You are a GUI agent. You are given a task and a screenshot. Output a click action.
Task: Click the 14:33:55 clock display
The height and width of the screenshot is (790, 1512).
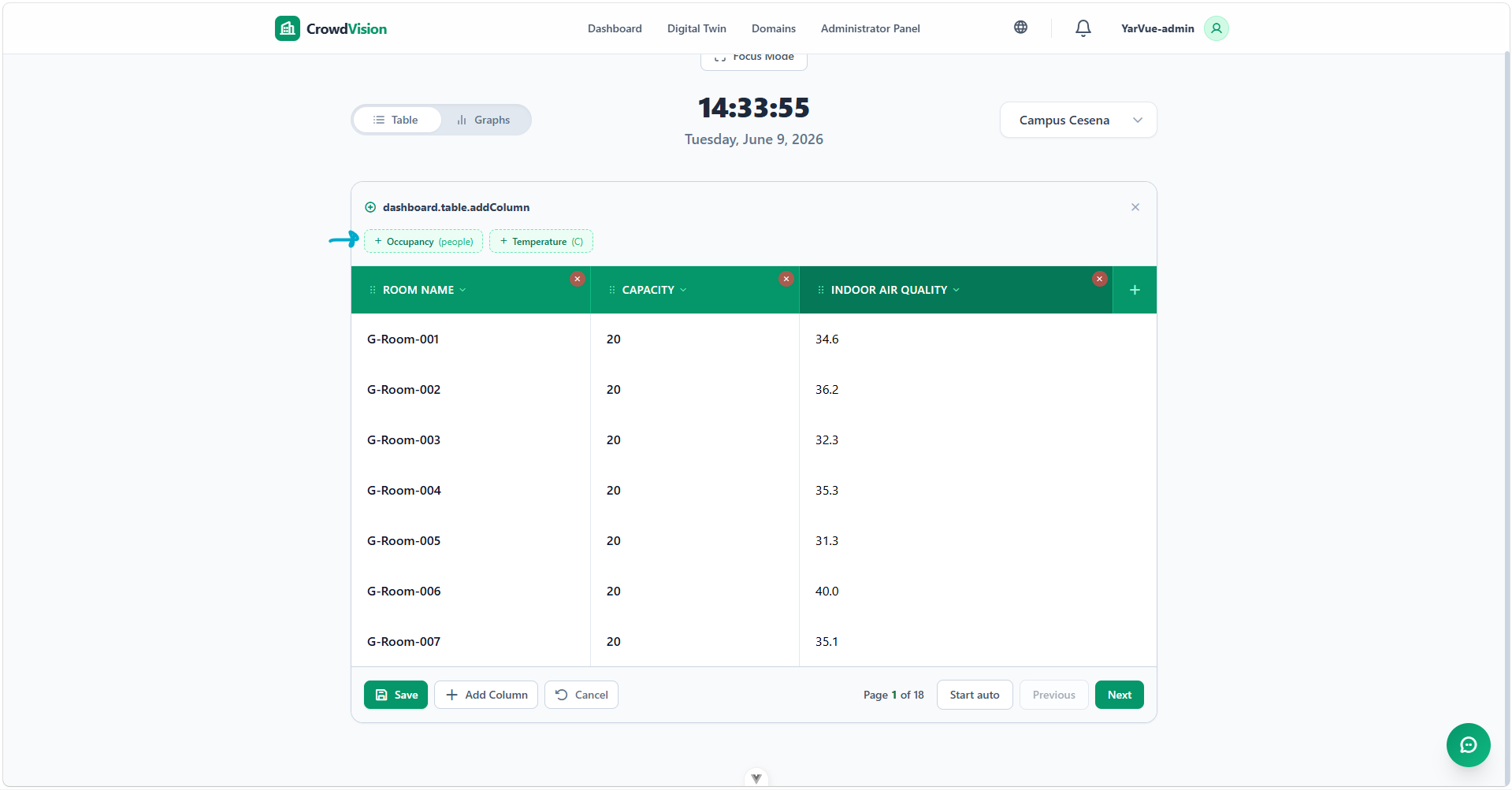[x=754, y=108]
